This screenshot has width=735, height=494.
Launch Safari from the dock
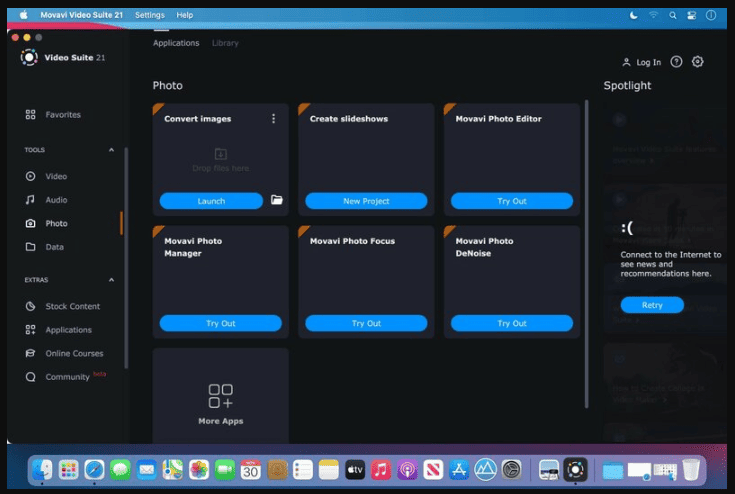[94, 469]
